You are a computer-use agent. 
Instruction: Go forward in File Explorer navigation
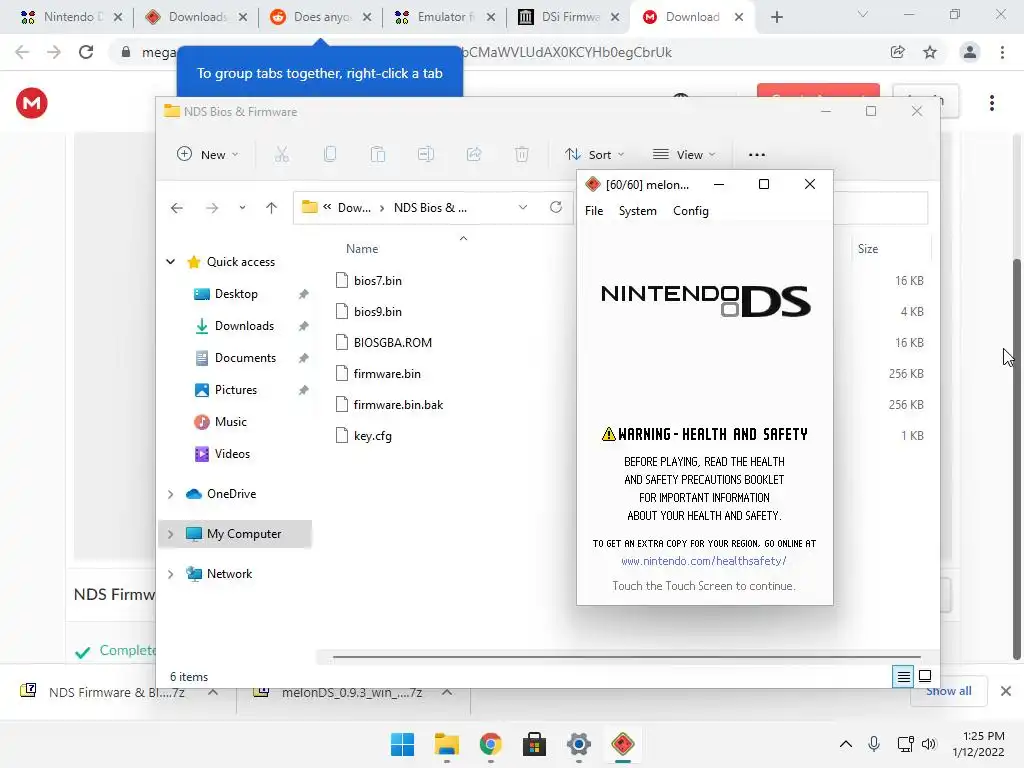212,208
